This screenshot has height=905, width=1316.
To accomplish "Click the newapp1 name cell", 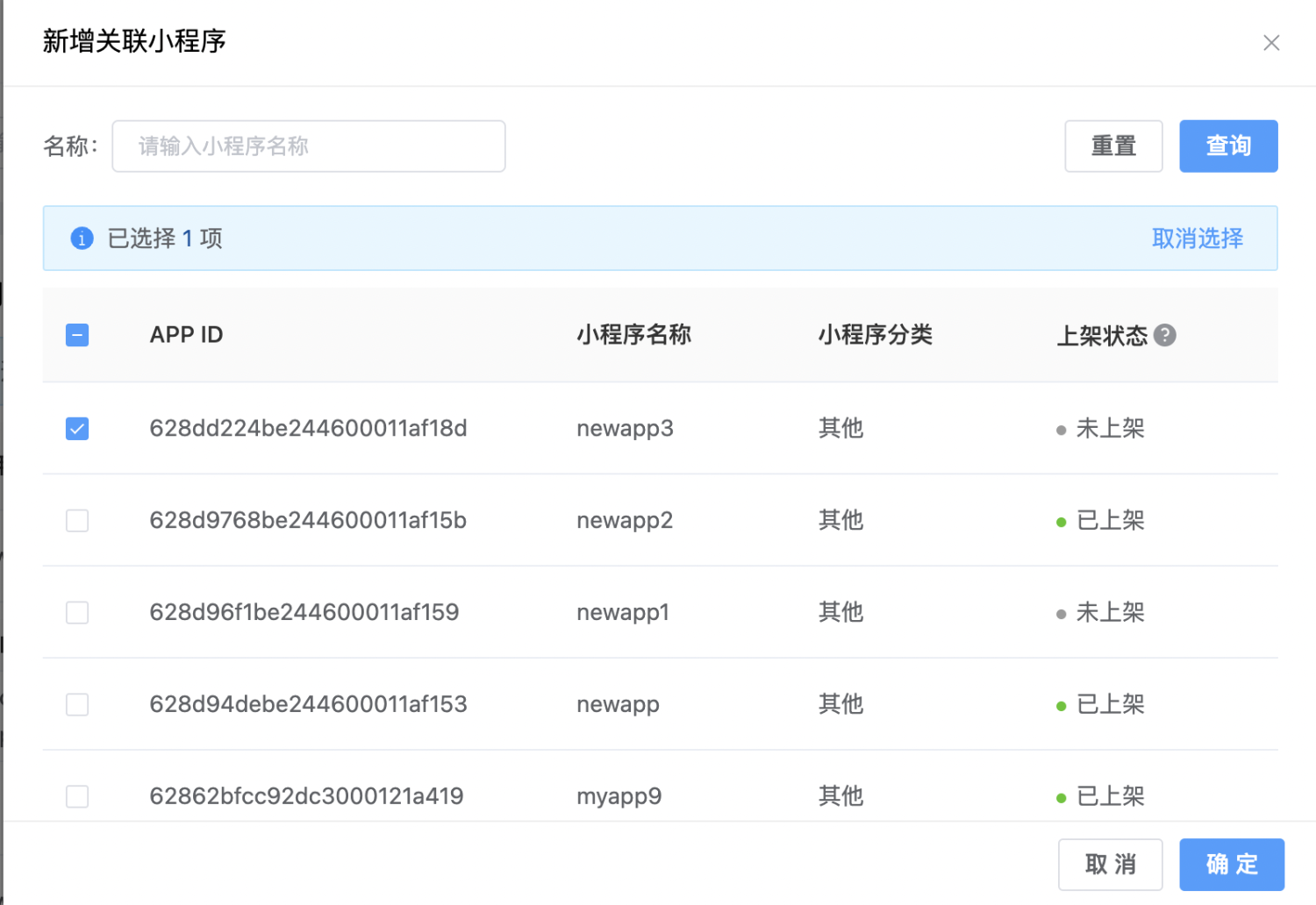I will pos(623,612).
